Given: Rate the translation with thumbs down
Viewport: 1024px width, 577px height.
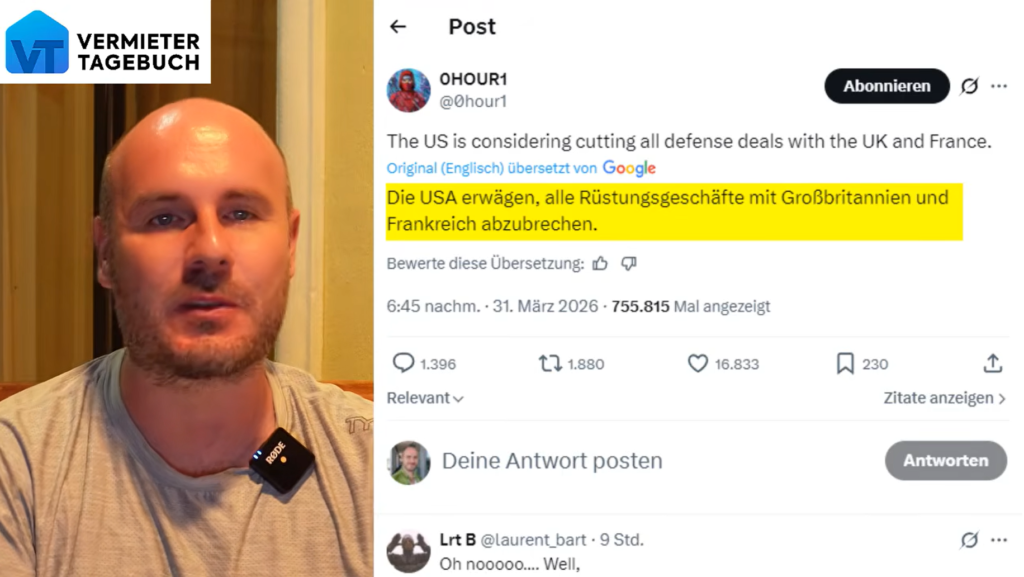Looking at the screenshot, I should (628, 264).
